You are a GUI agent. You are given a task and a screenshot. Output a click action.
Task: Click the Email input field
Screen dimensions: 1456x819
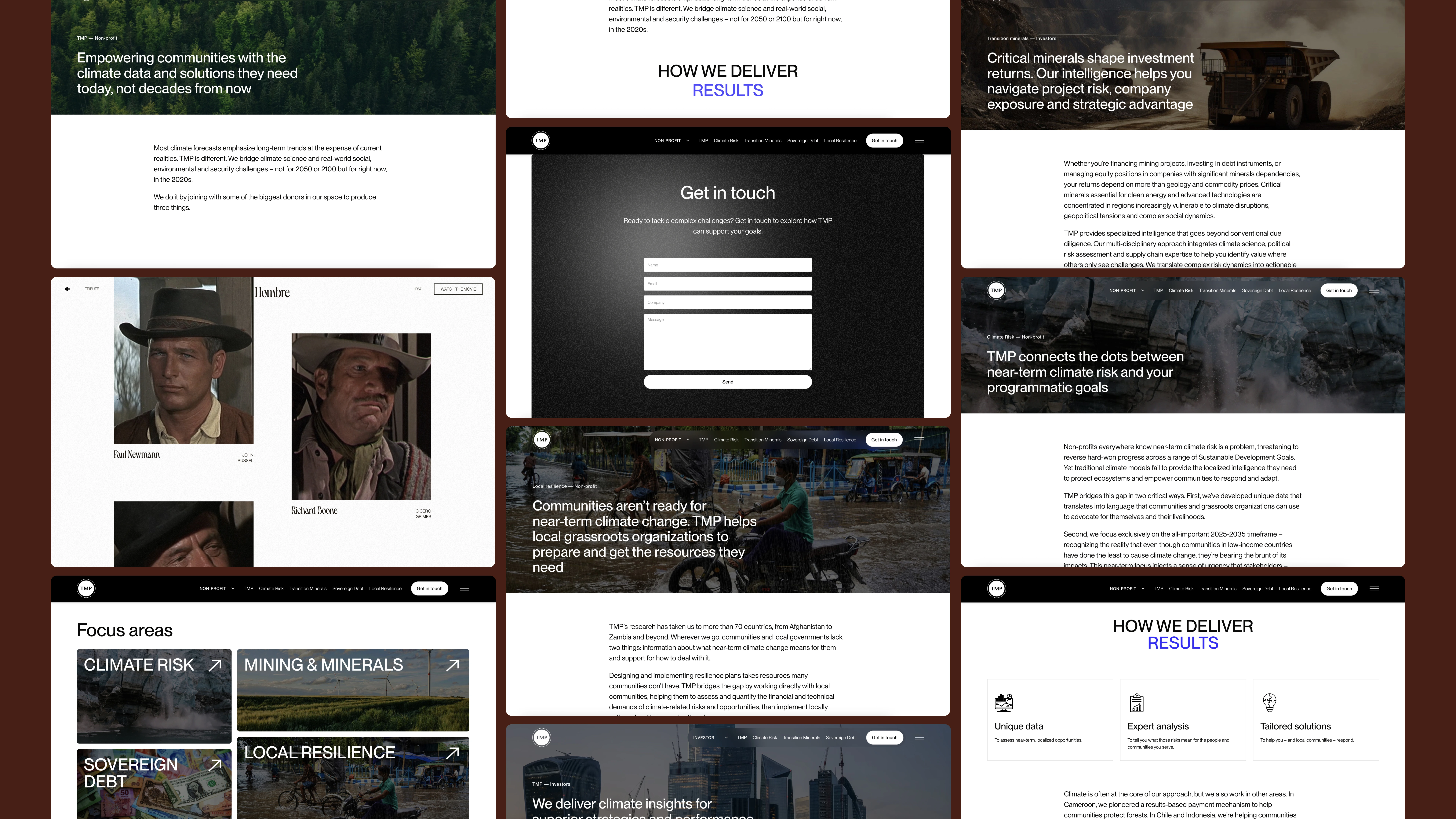coord(727,284)
